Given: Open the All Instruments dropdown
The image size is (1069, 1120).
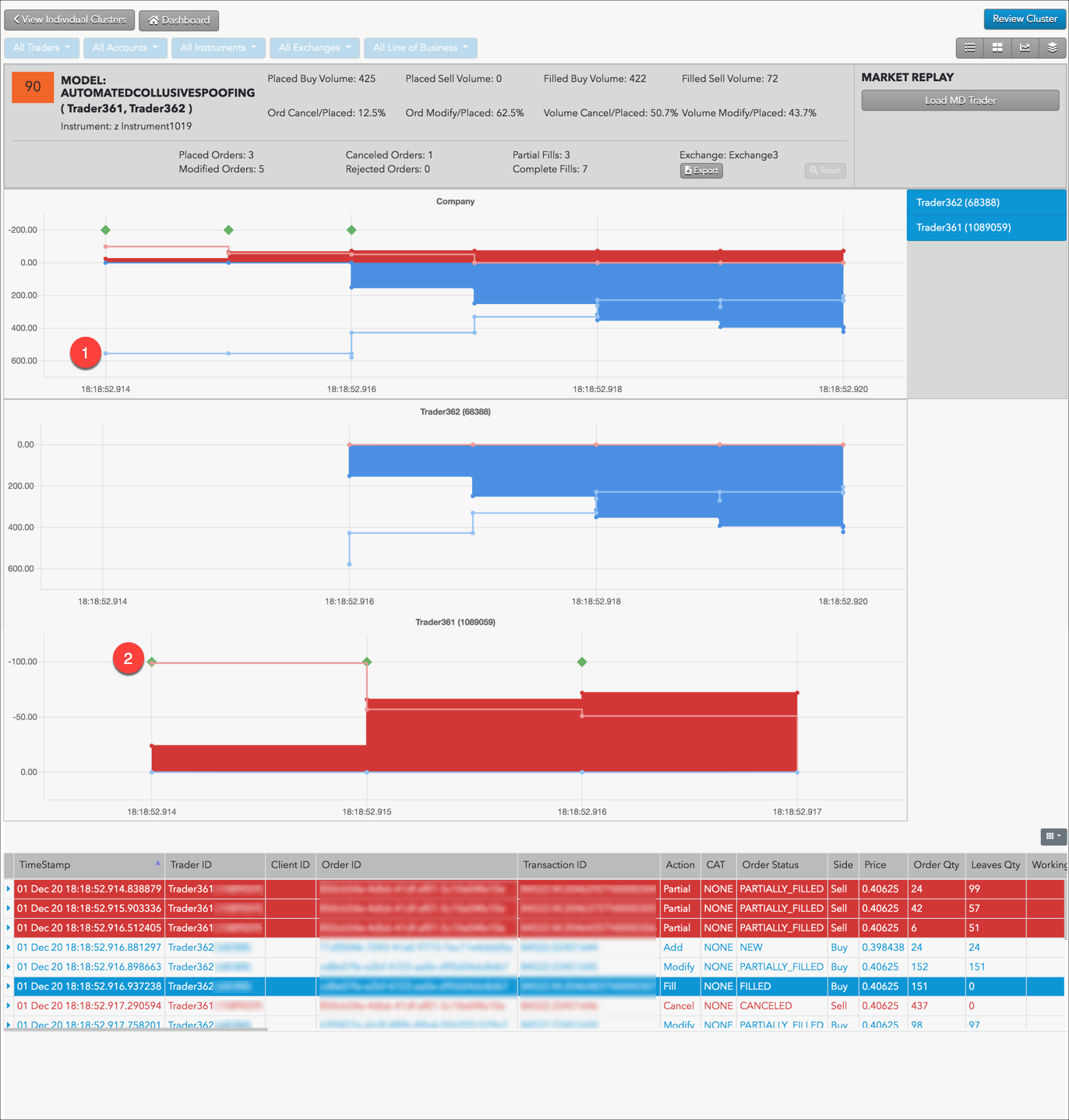Looking at the screenshot, I should click(x=218, y=48).
